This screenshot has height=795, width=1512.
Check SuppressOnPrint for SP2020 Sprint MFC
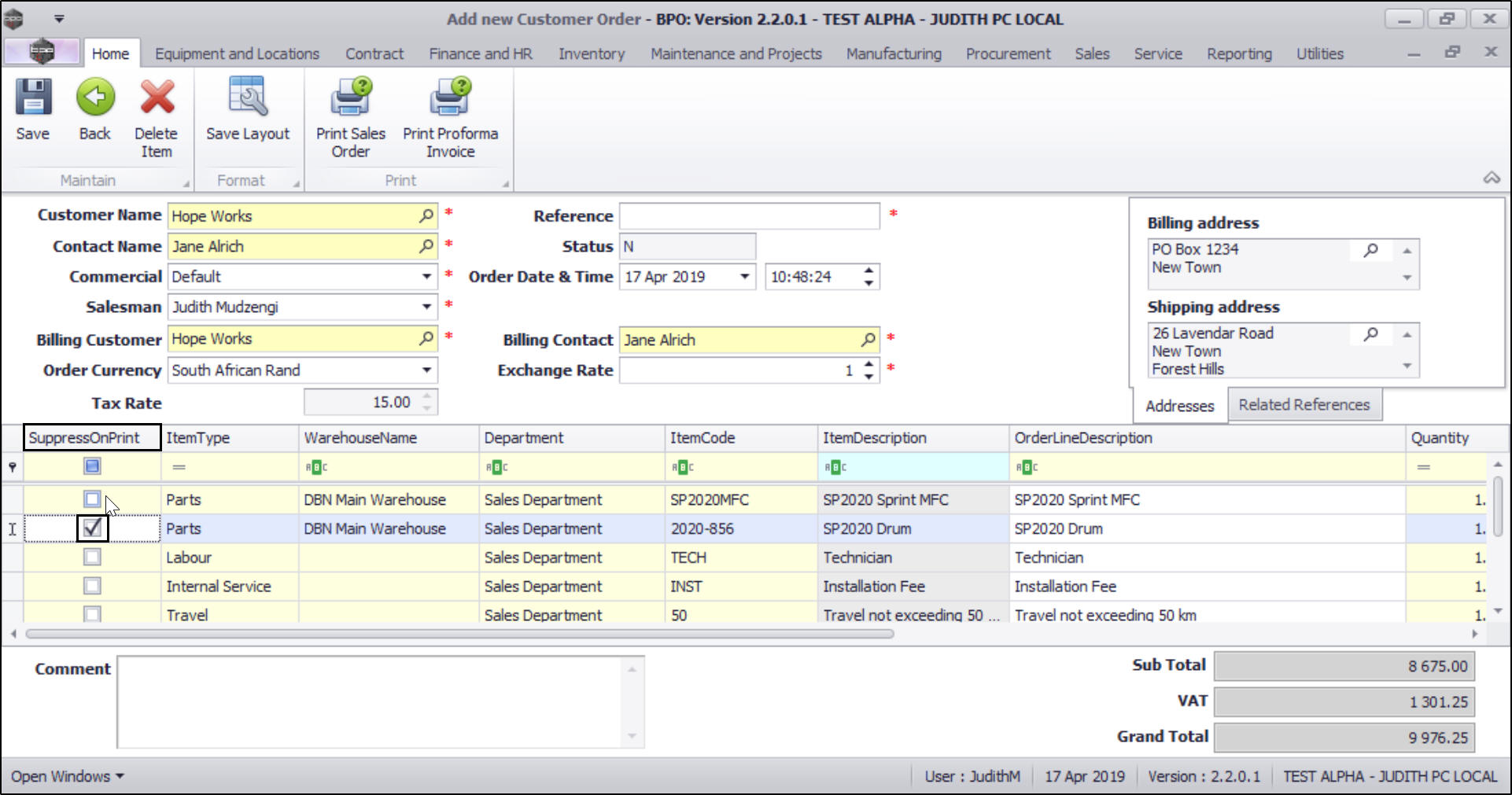click(92, 499)
